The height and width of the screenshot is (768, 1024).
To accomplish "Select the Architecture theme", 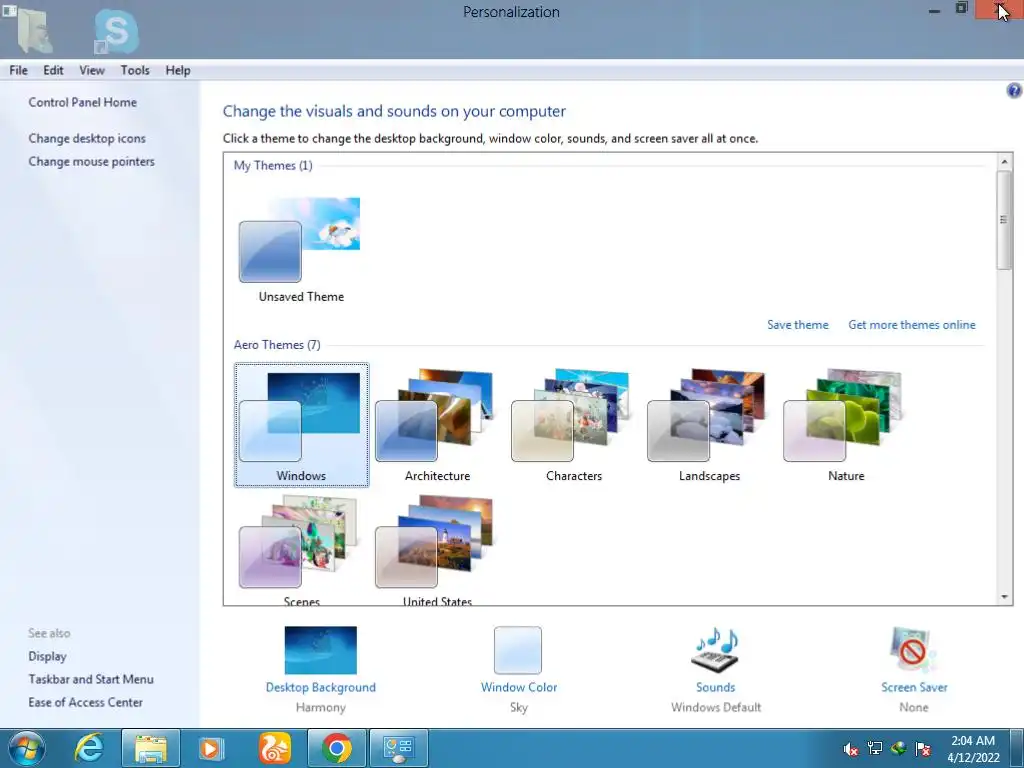I will [x=437, y=424].
